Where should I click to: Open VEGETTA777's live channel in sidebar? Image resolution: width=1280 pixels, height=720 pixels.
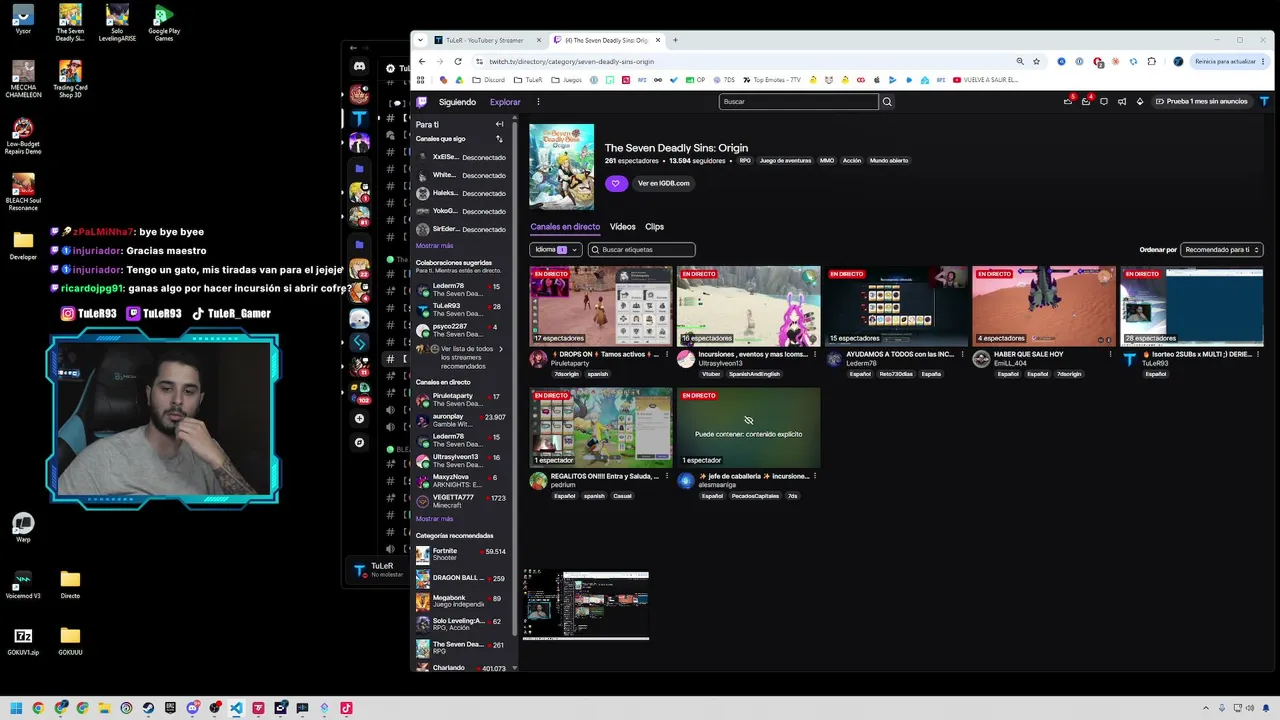click(x=461, y=501)
